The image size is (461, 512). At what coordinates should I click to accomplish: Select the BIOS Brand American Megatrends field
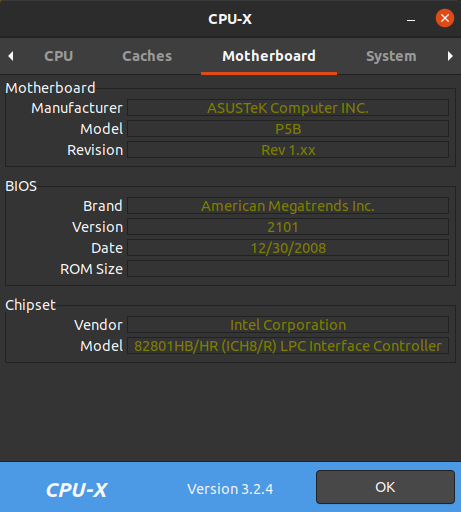coord(288,206)
